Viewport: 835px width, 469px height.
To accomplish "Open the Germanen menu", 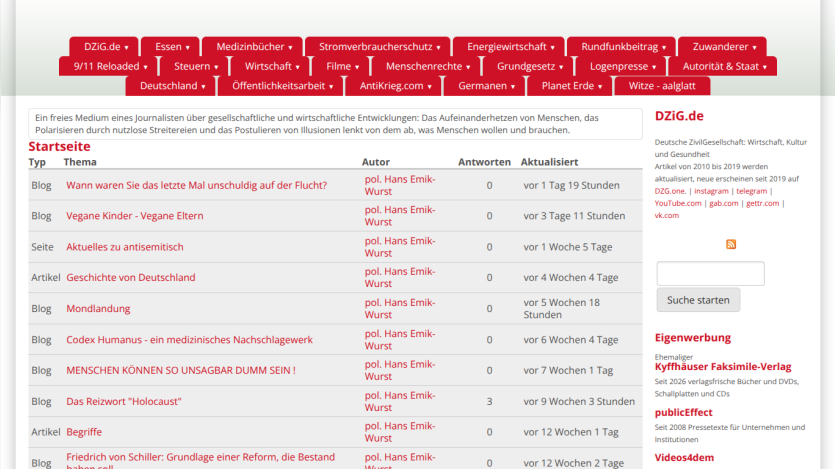I will click(x=486, y=86).
